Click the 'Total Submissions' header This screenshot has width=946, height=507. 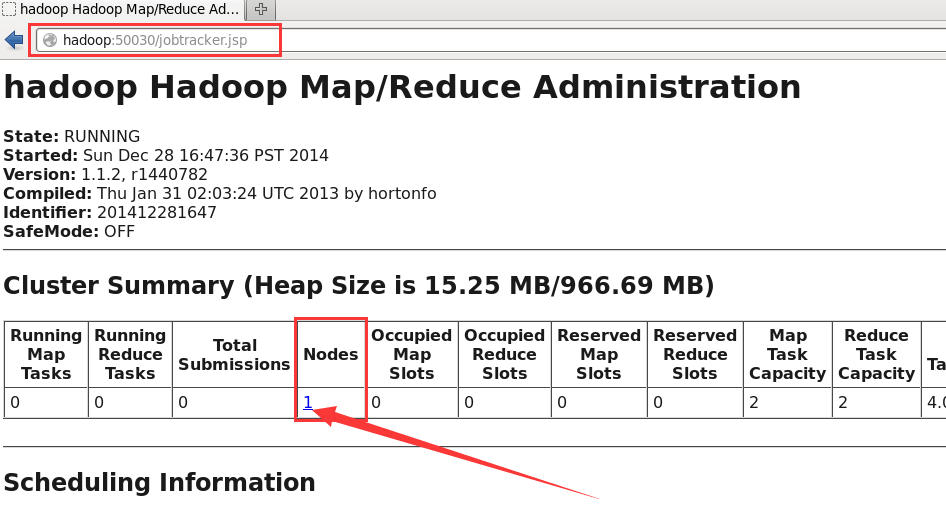pyautogui.click(x=235, y=354)
